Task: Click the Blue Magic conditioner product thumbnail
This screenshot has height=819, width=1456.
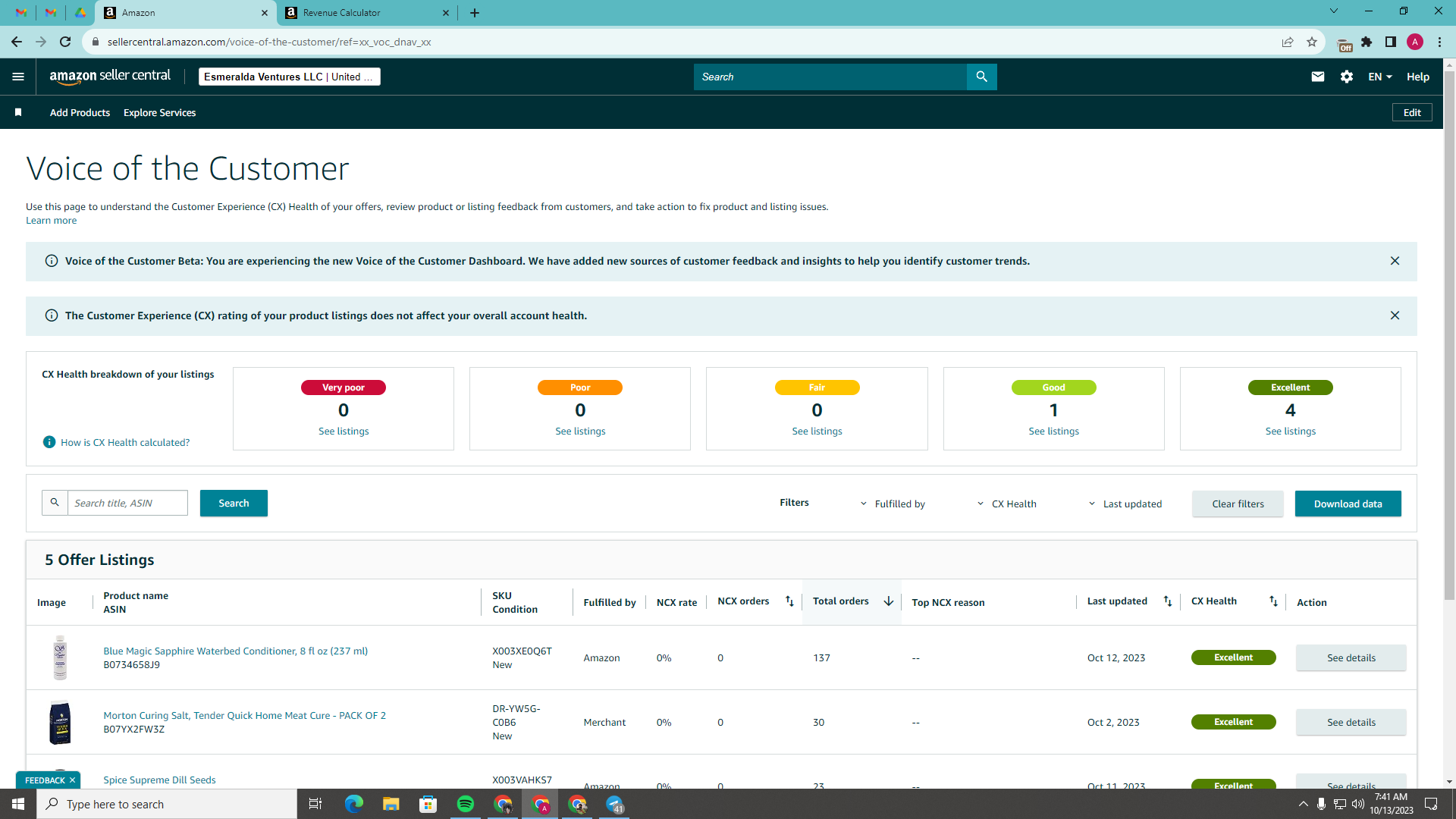Action: coord(60,657)
